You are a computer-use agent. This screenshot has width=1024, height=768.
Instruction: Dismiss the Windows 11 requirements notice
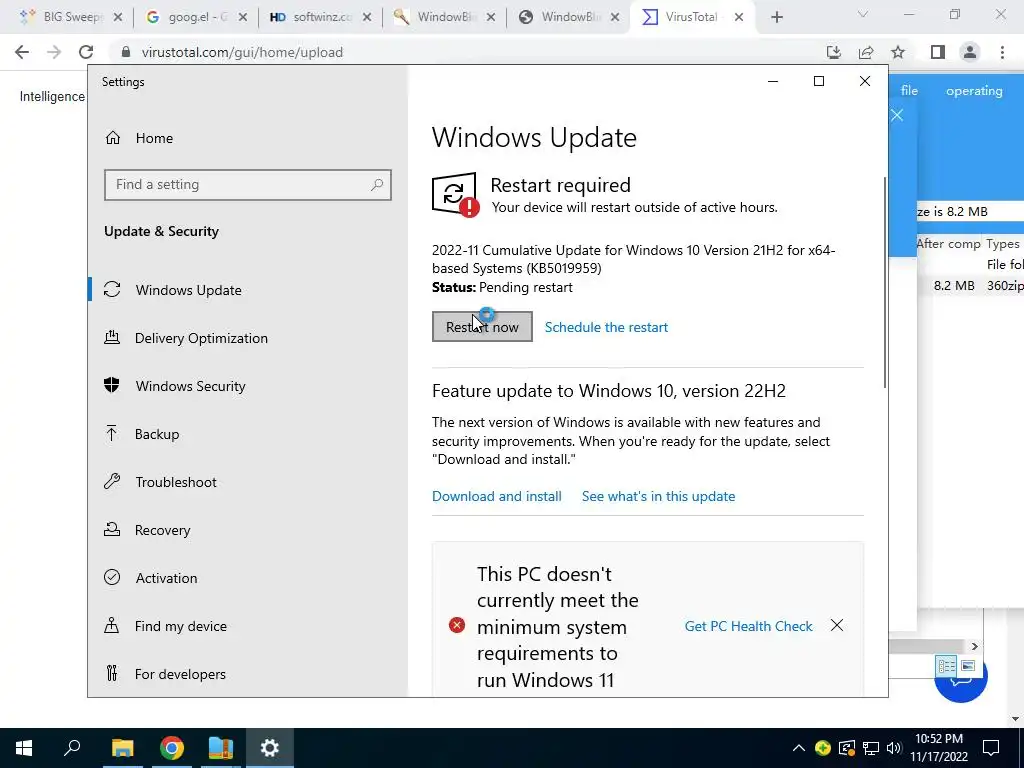click(837, 626)
